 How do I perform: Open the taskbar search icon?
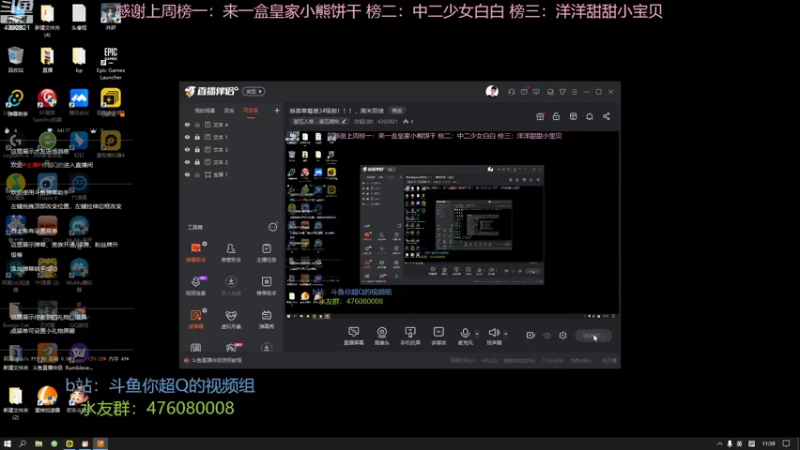coord(22,443)
